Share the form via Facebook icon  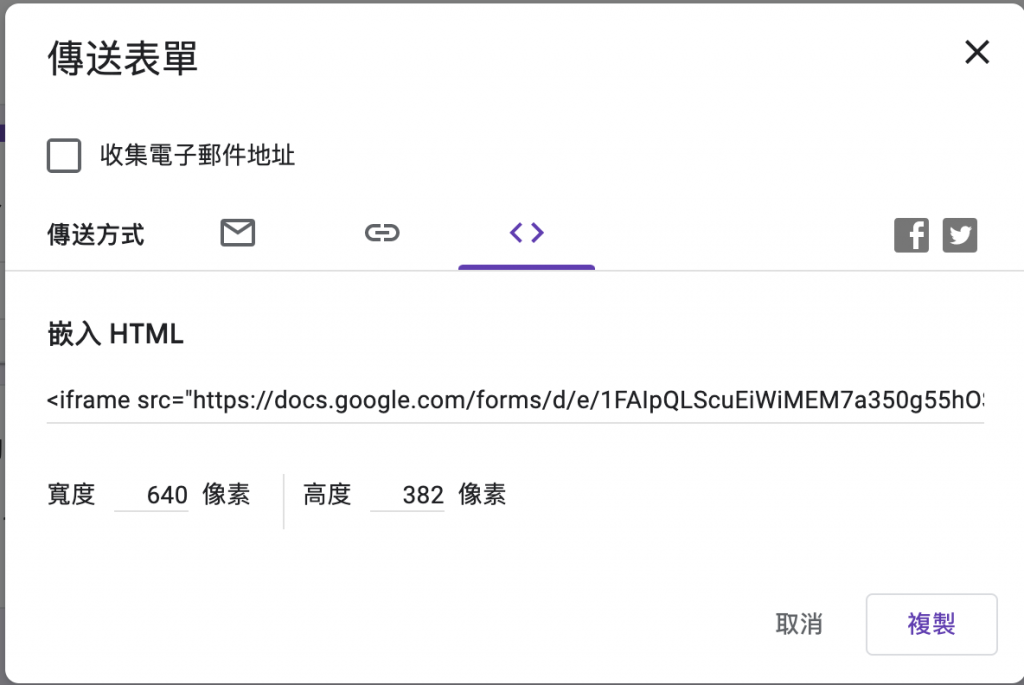912,235
